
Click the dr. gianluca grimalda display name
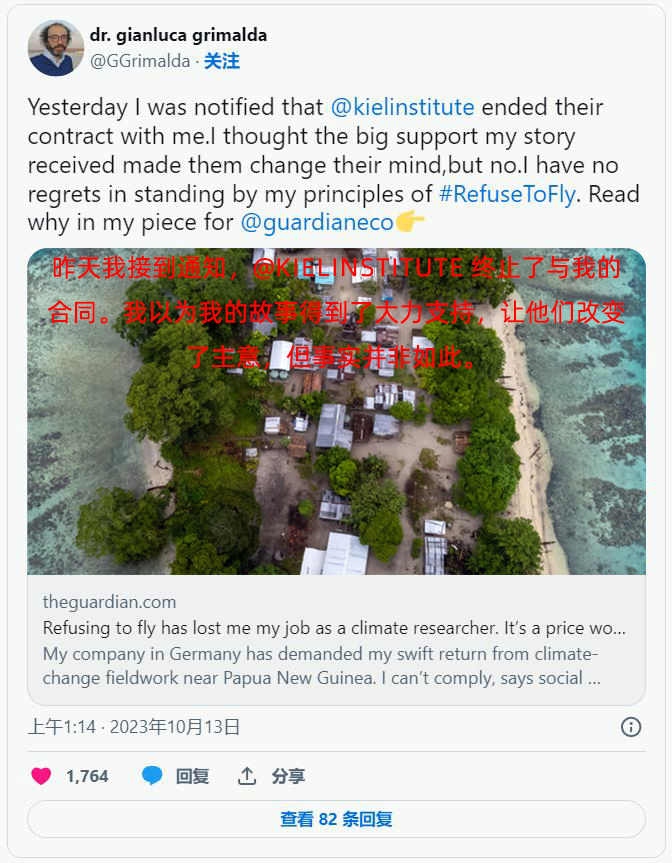coord(178,35)
